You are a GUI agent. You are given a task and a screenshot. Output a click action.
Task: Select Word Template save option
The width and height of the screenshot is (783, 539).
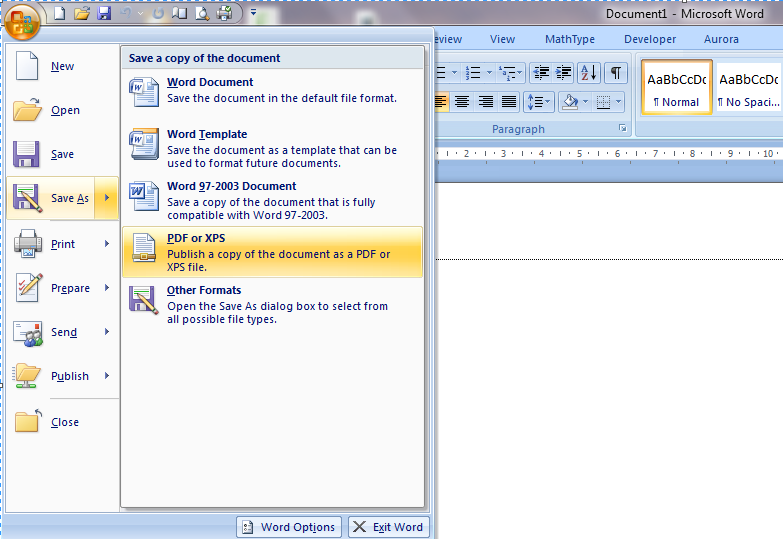click(x=272, y=148)
